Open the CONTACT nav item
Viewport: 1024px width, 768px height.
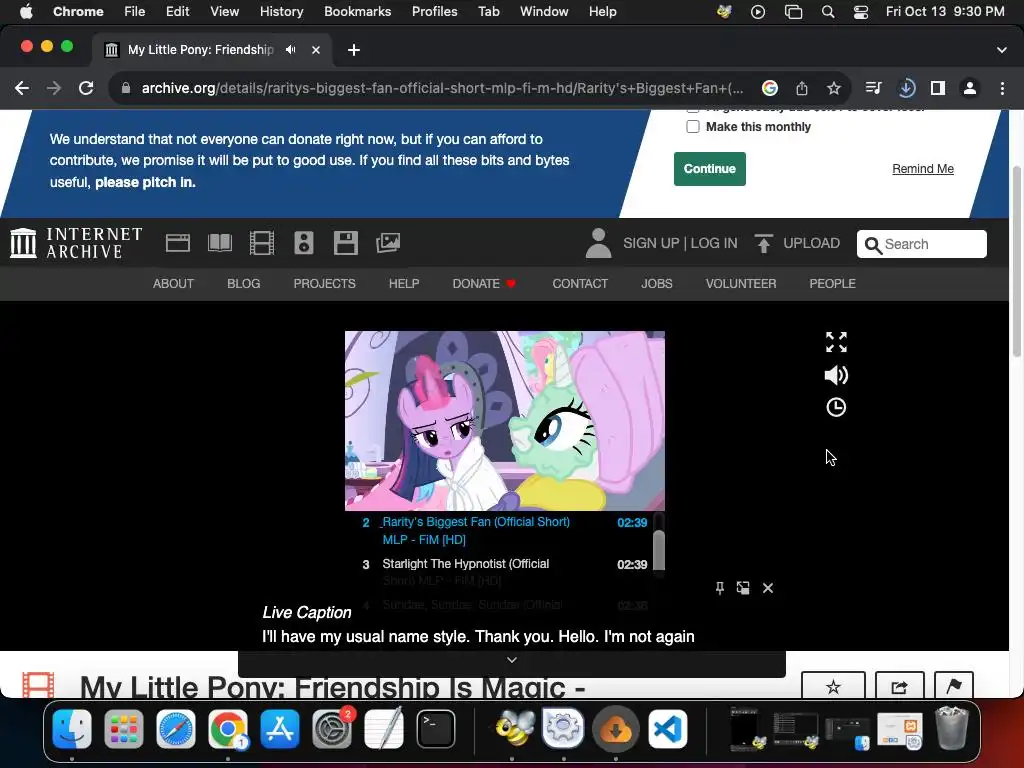(580, 283)
